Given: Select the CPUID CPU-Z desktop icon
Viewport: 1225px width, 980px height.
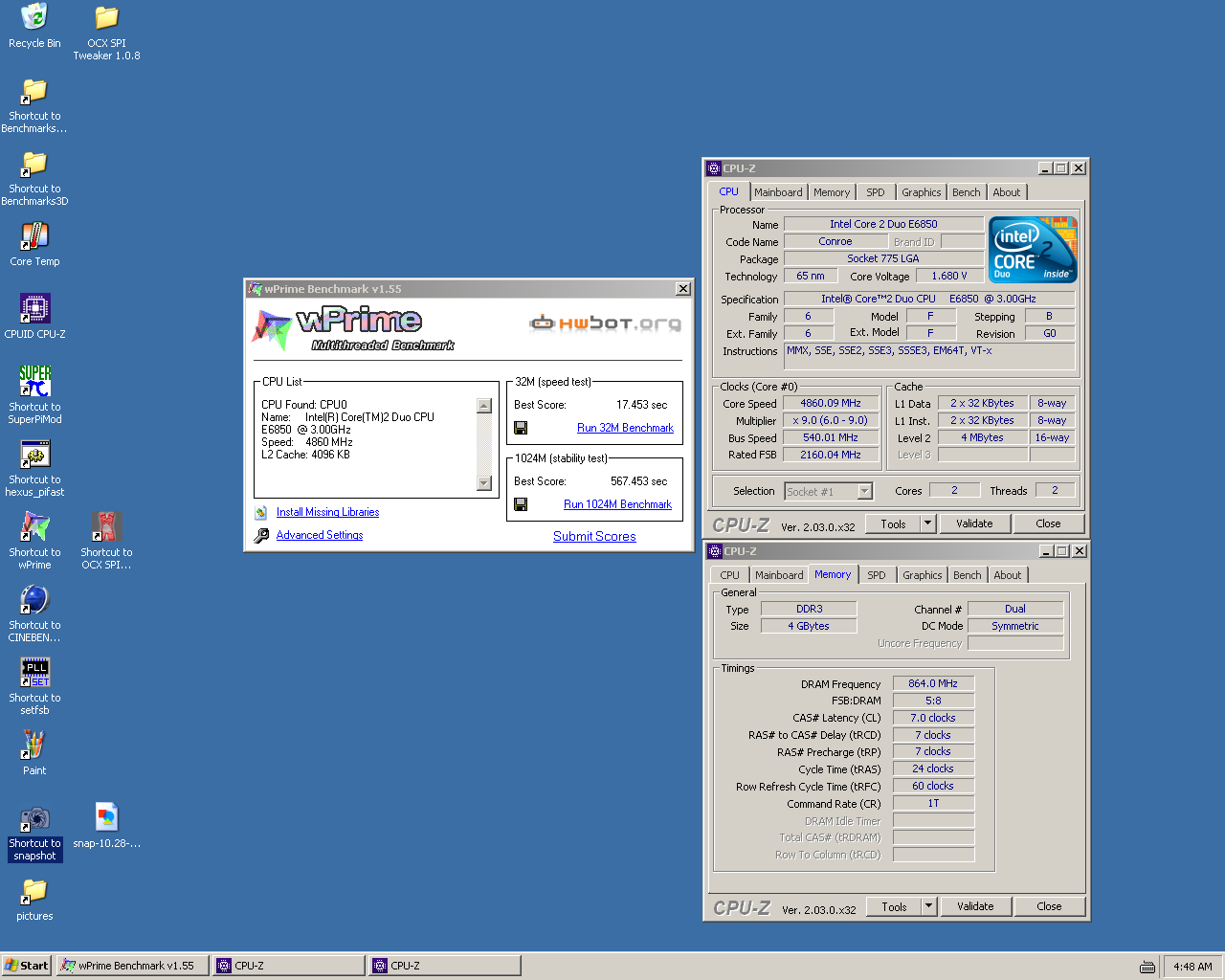Looking at the screenshot, I should tap(34, 308).
